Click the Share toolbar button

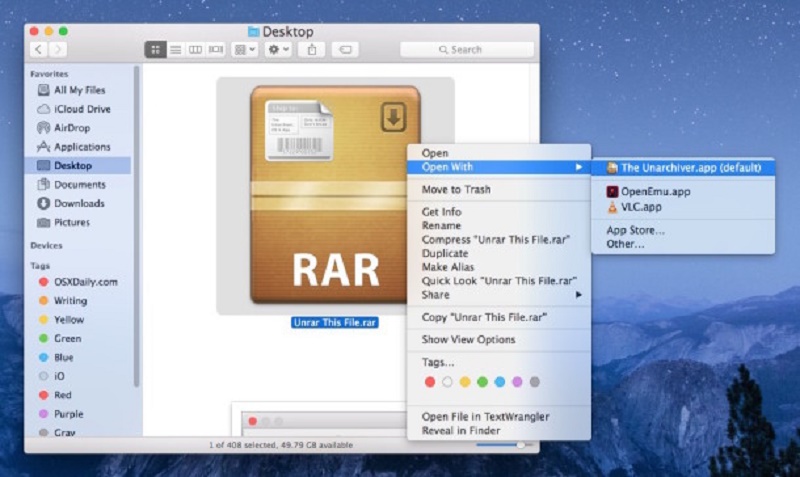[x=312, y=49]
